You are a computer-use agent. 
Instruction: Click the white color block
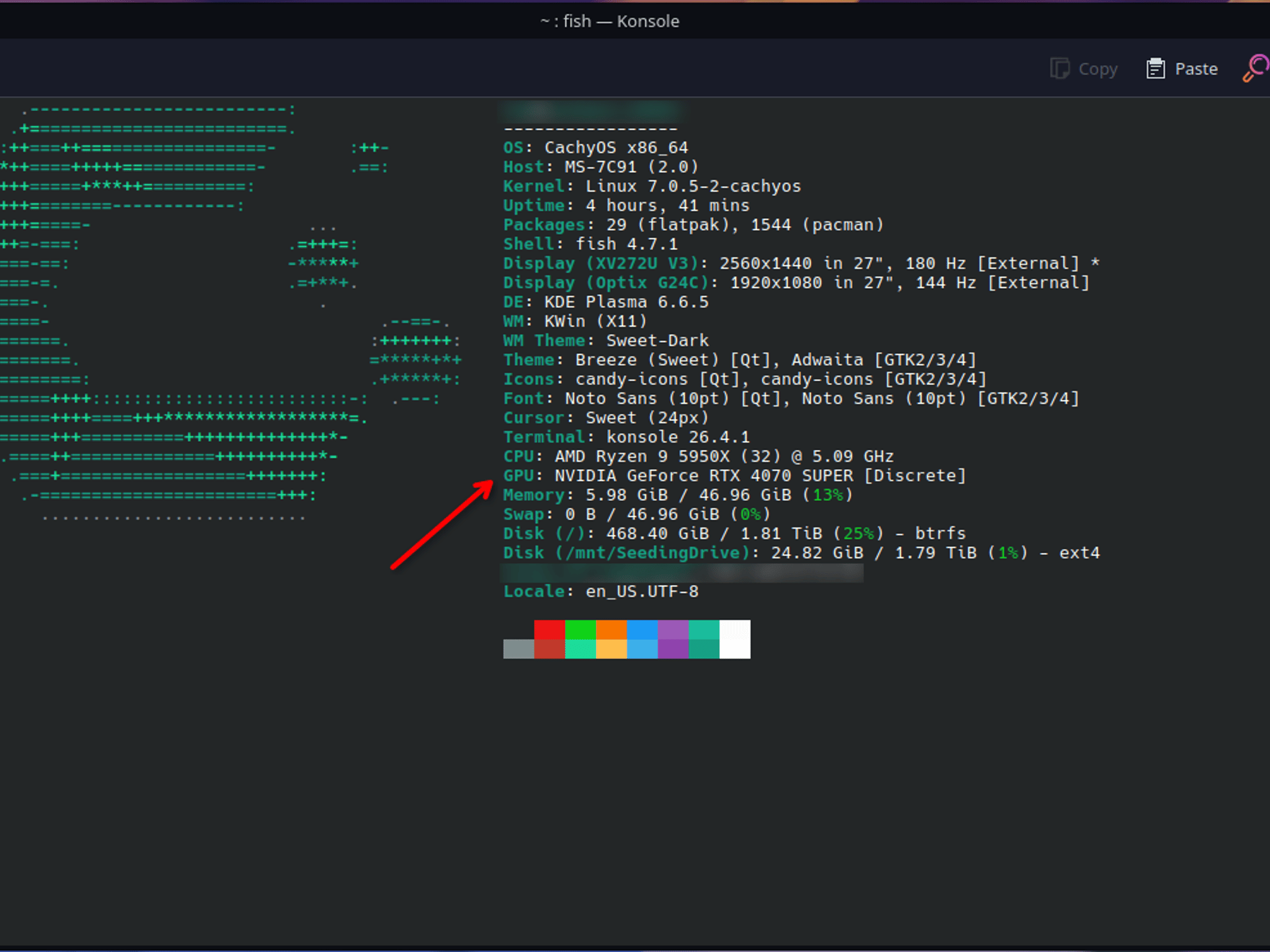(x=735, y=639)
